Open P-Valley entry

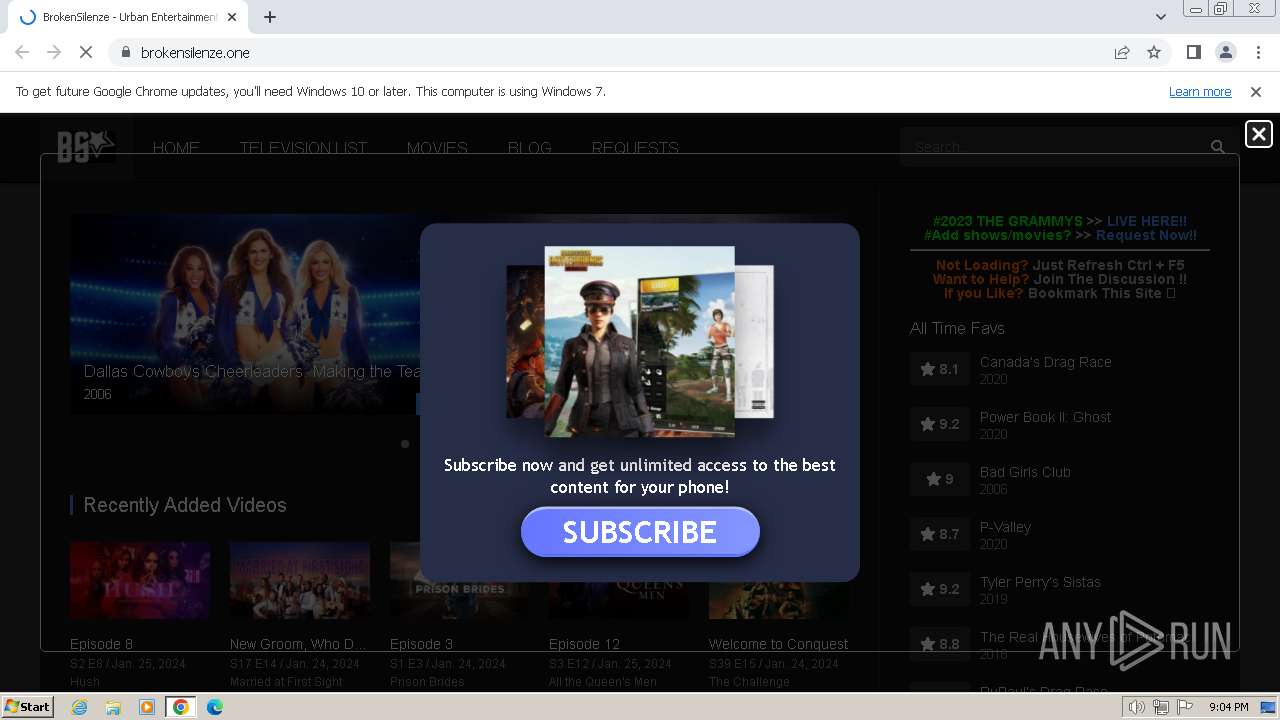click(1005, 527)
